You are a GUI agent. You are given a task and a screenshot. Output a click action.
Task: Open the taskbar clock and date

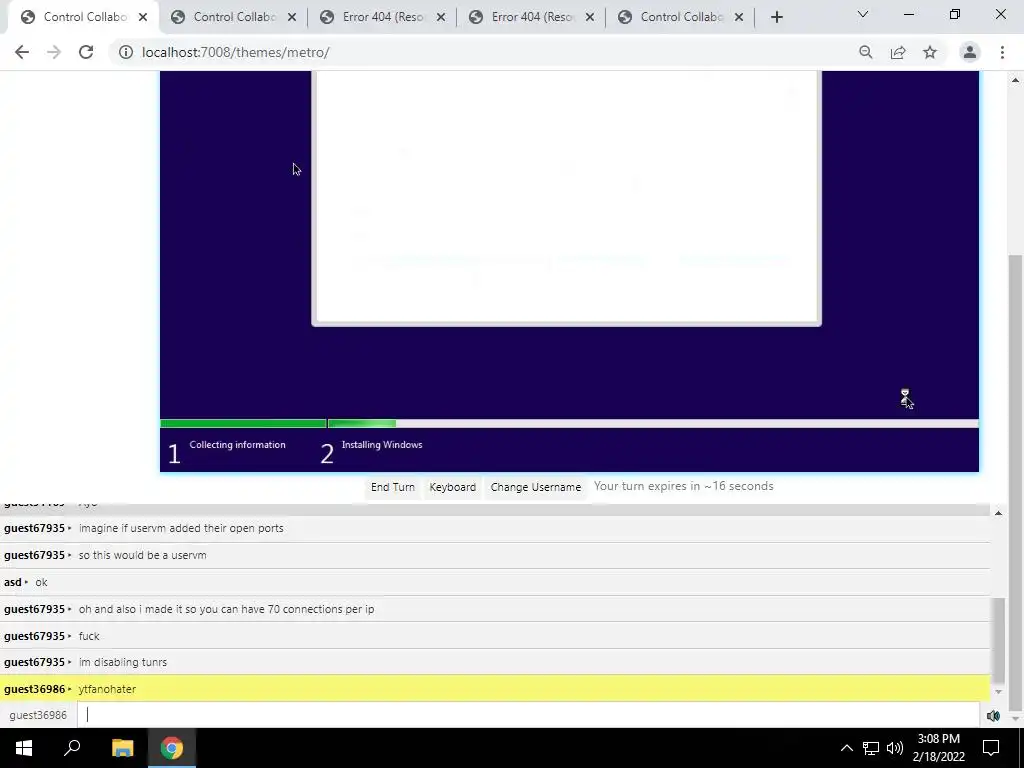point(938,748)
